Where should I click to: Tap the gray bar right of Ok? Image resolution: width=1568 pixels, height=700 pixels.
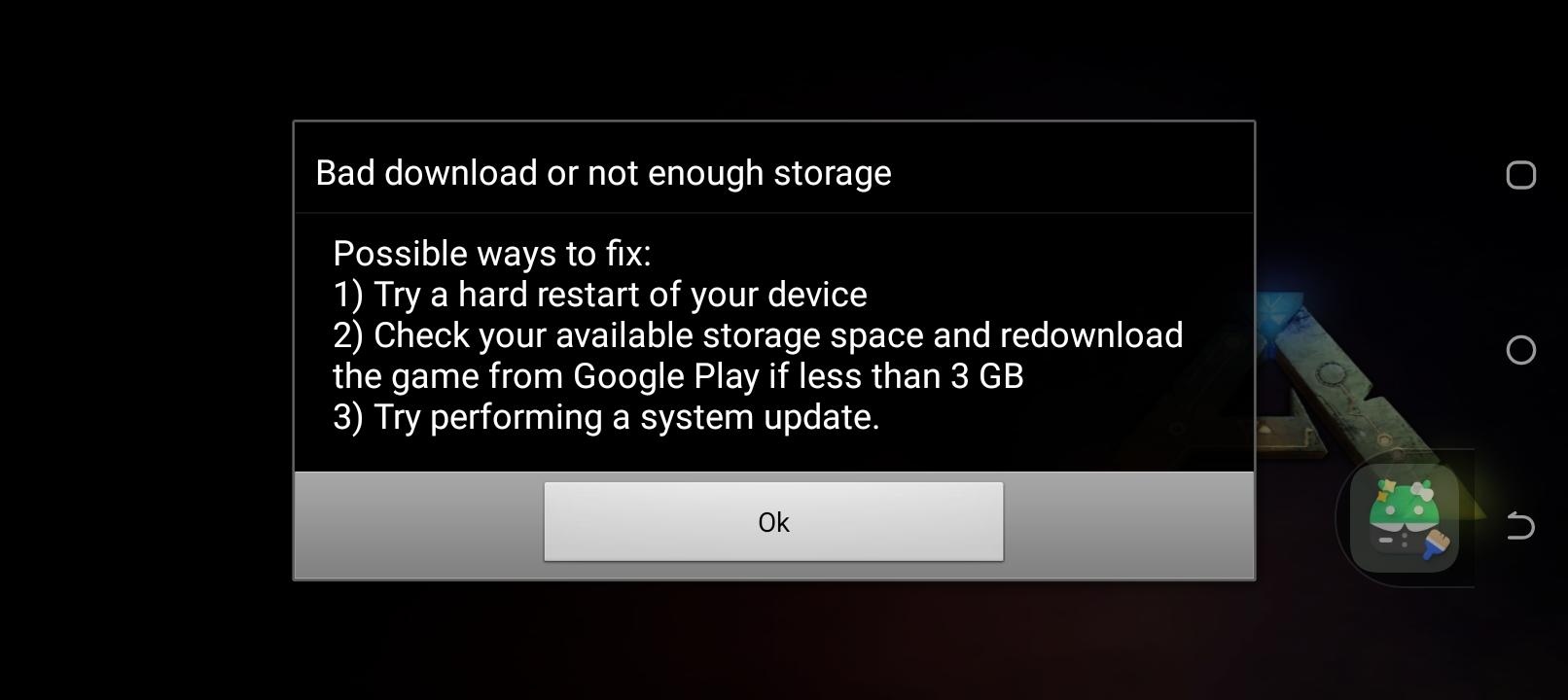click(x=1128, y=525)
